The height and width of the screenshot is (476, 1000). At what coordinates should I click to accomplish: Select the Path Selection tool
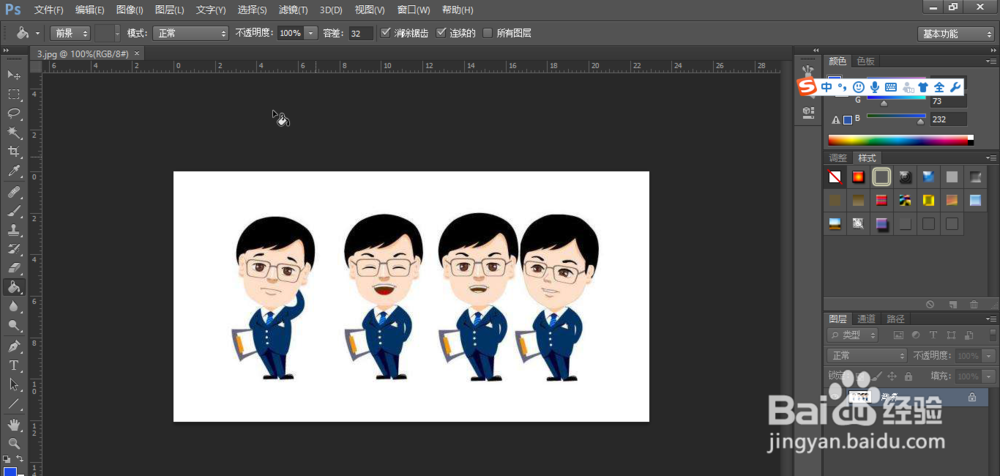pyautogui.click(x=14, y=385)
